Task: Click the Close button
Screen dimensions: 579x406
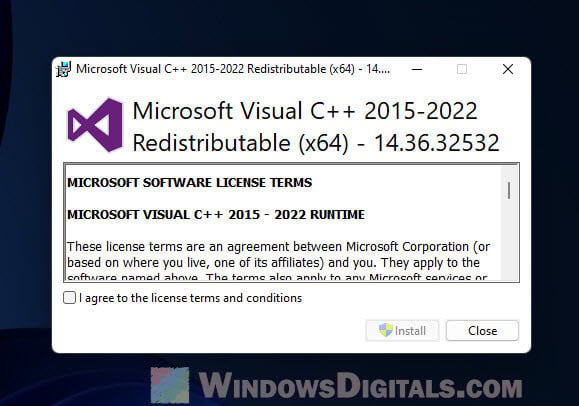Action: tap(482, 330)
